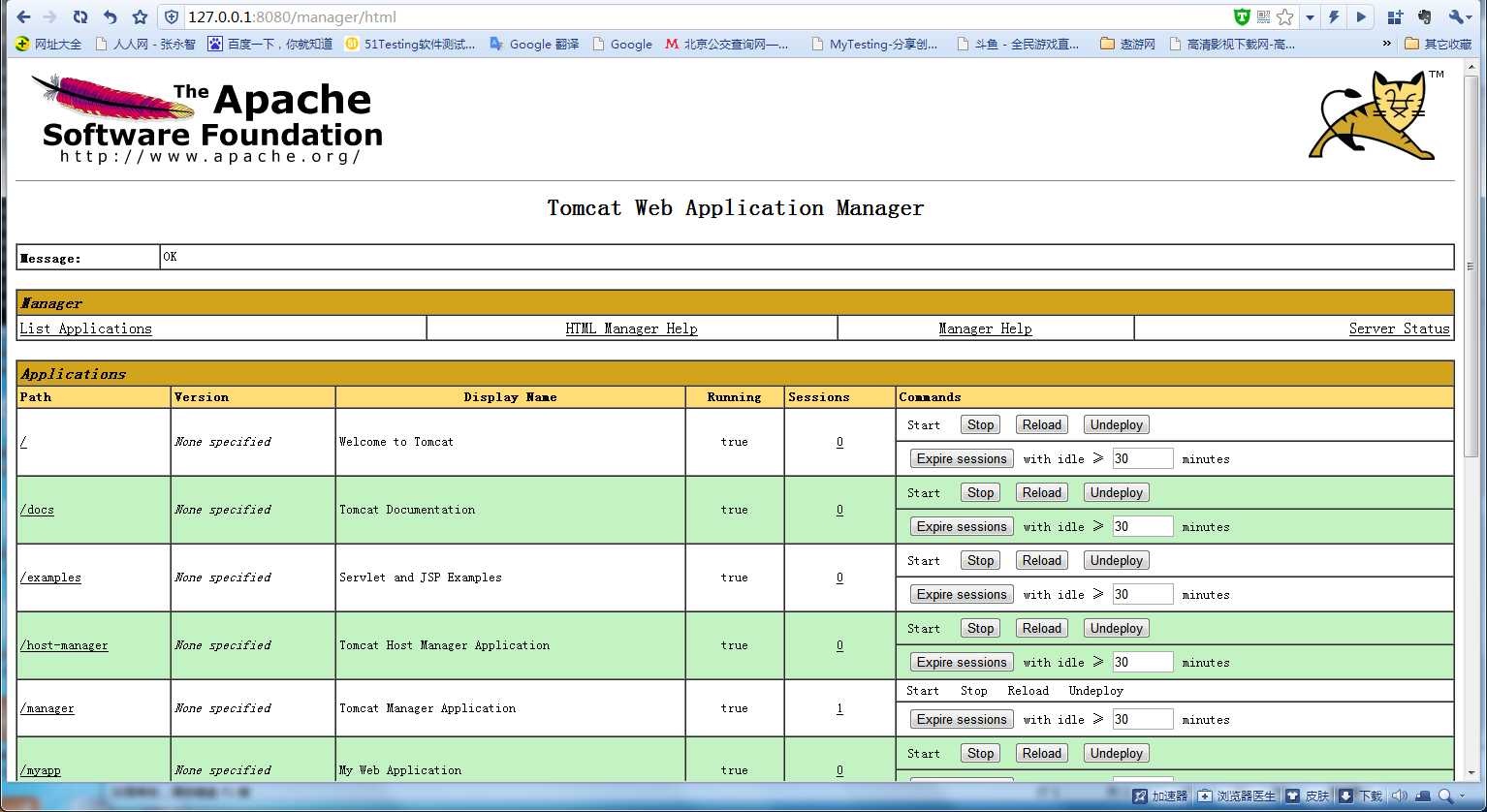Open the address bar dropdown arrow
Screen dimensions: 1487x812
(1310, 17)
